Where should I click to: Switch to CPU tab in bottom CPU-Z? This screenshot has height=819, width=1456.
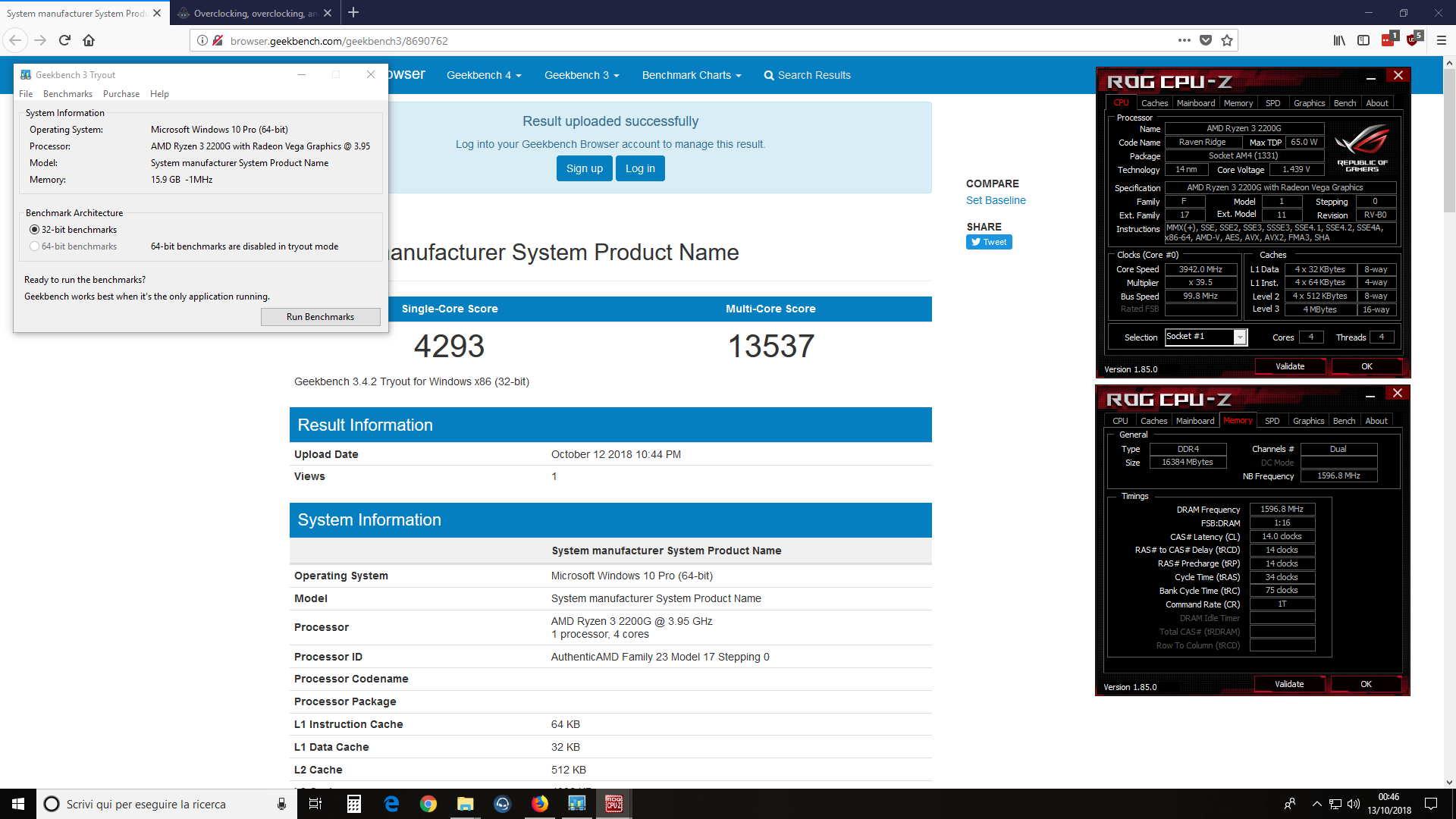tap(1120, 421)
